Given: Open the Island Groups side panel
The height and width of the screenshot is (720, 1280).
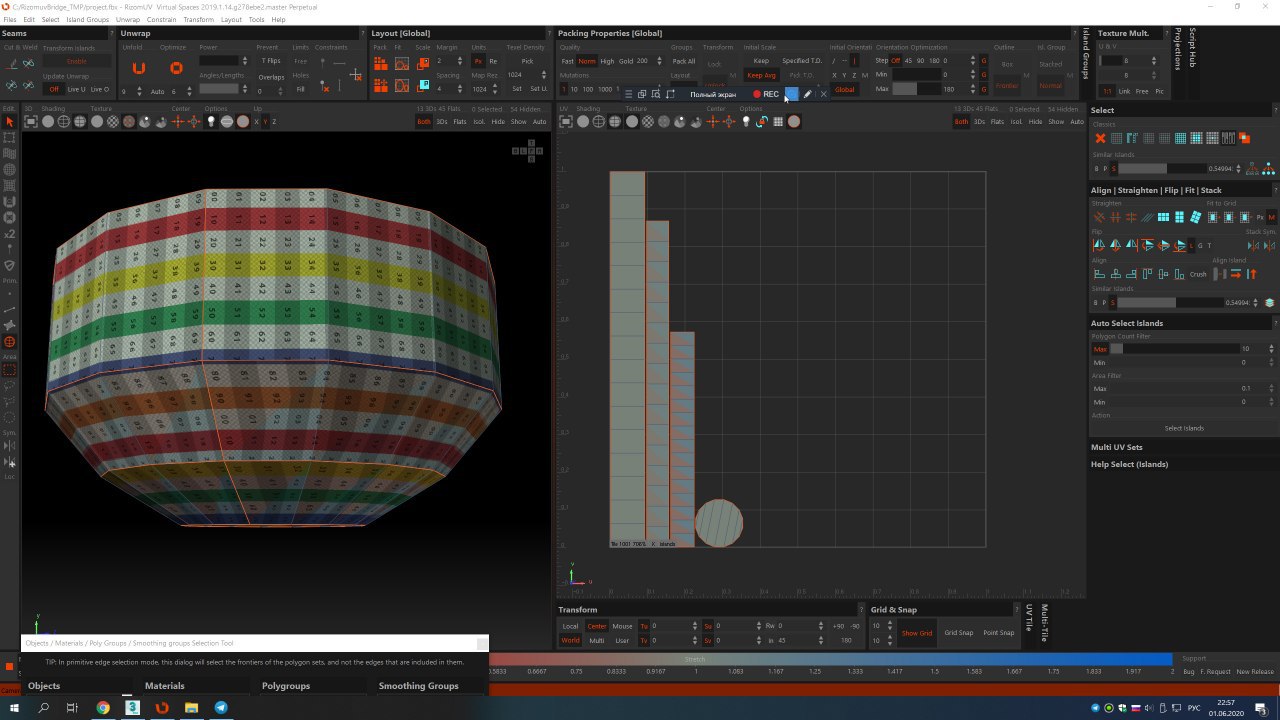Looking at the screenshot, I should click(x=1086, y=52).
